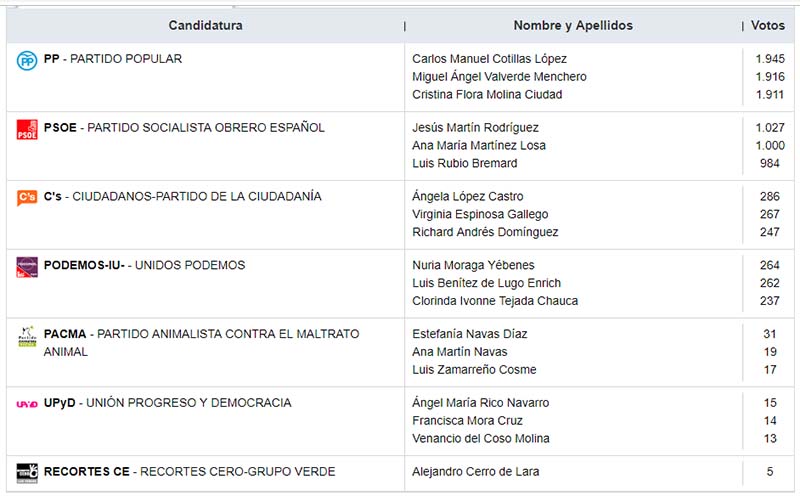Click the PP party logo icon

[27, 61]
